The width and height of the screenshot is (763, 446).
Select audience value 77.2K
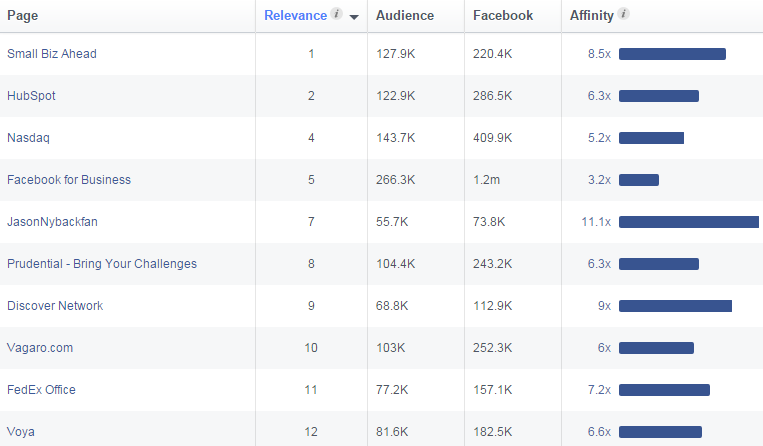pyautogui.click(x=392, y=390)
